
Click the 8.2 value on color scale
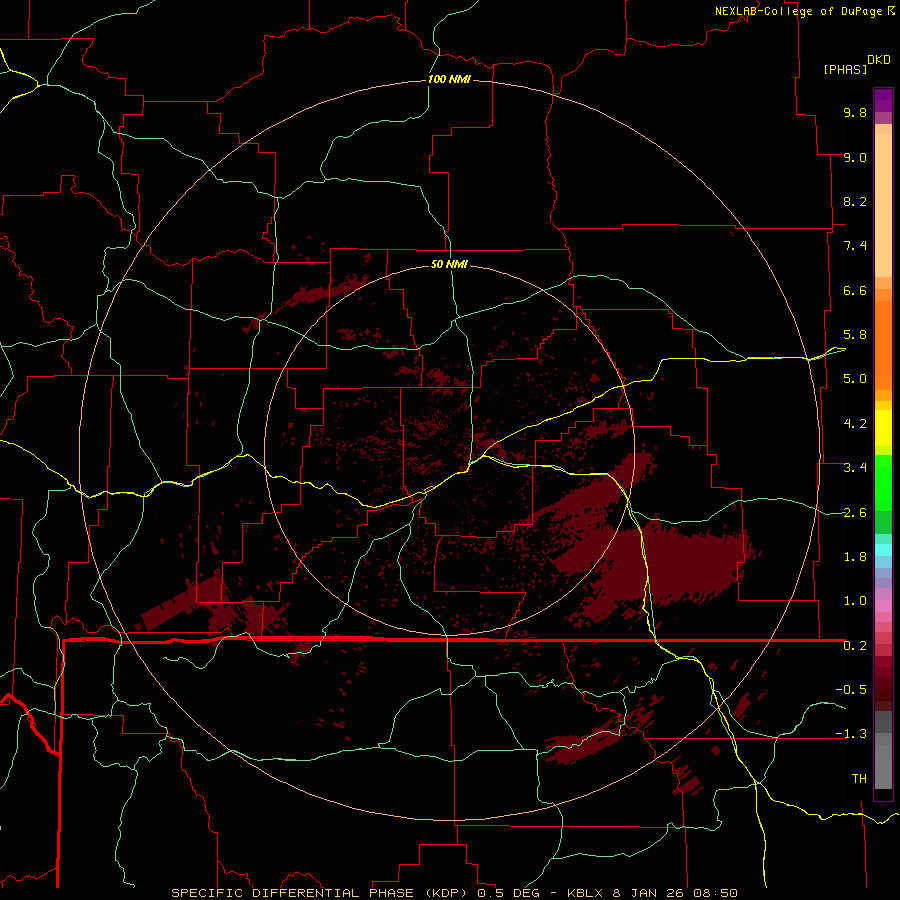coord(855,201)
